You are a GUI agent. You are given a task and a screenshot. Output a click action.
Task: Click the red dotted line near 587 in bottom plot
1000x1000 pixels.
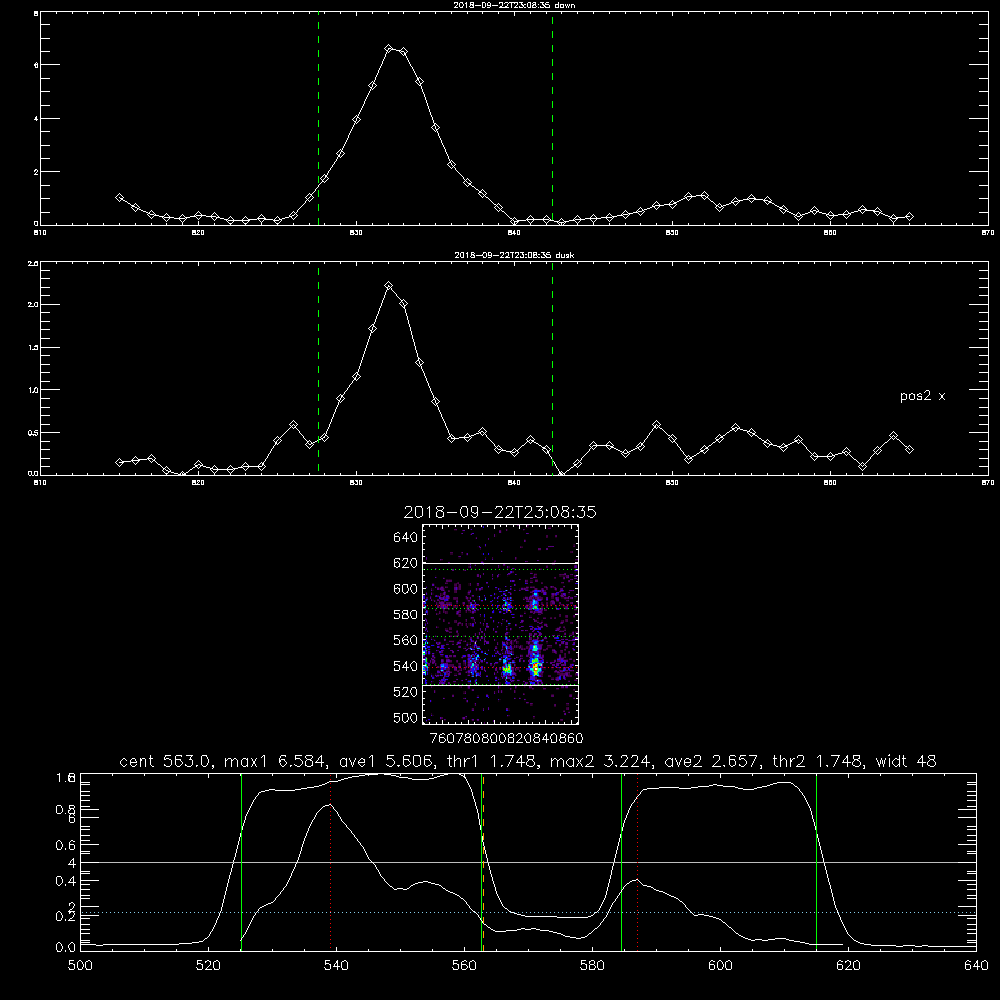[637, 862]
